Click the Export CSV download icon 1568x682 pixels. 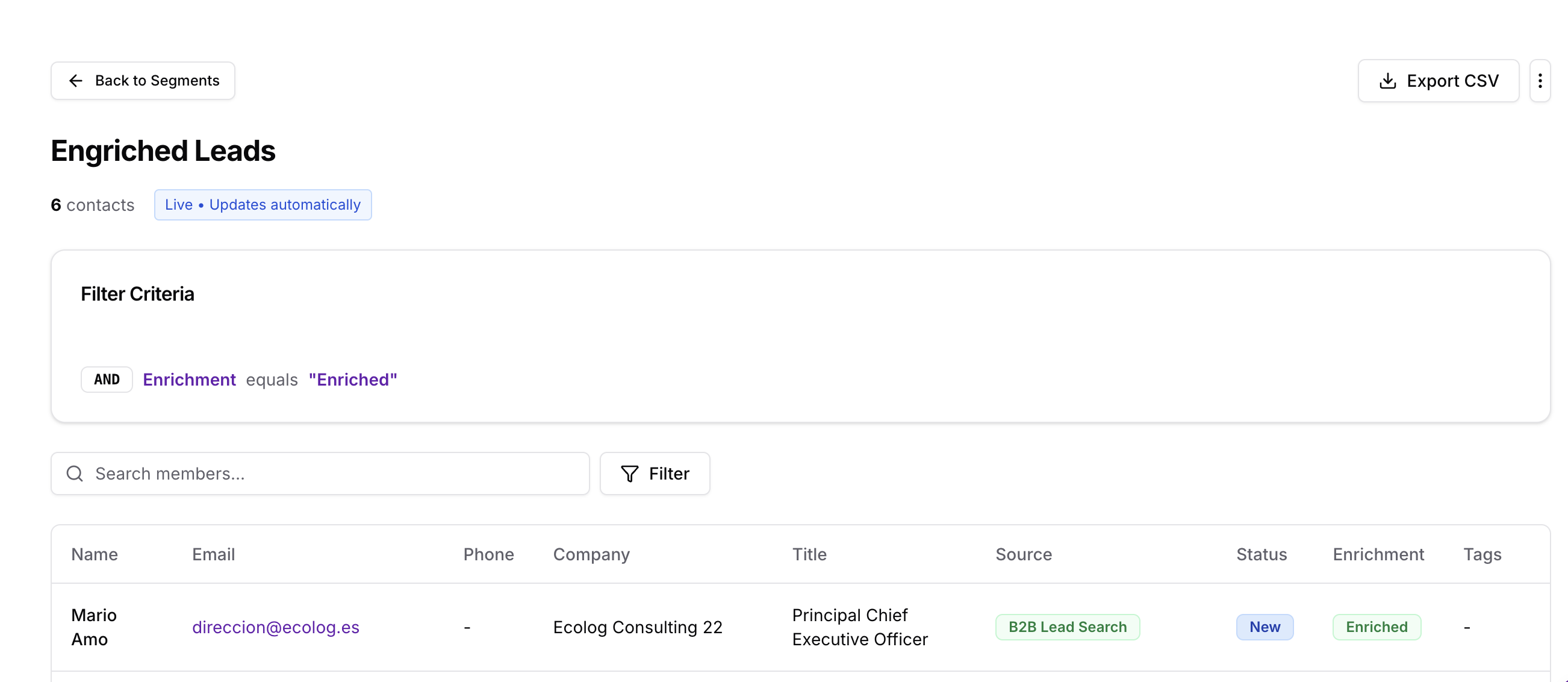click(x=1387, y=81)
